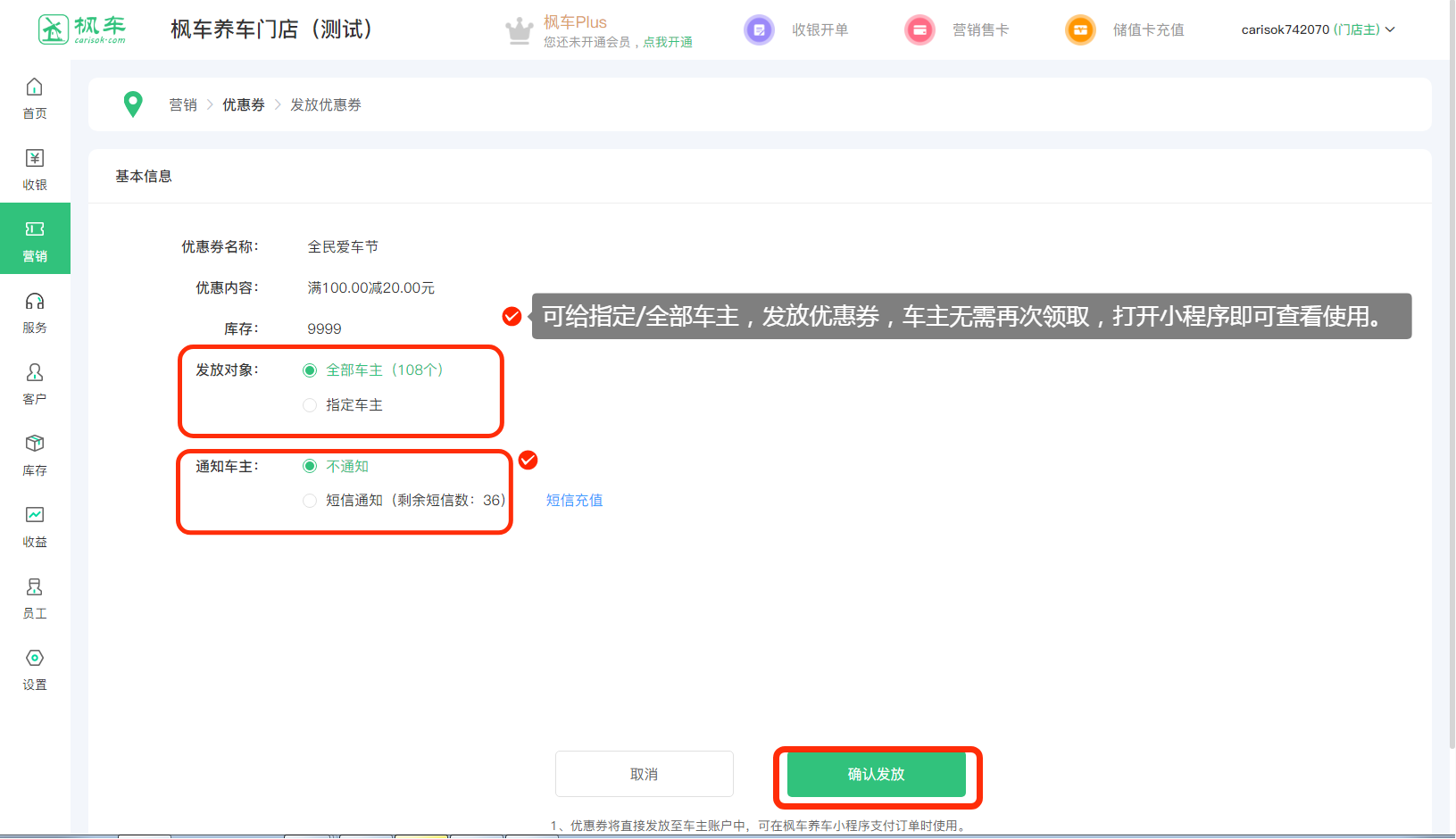
Task: Click the 短信充值 link
Action: pos(574,501)
